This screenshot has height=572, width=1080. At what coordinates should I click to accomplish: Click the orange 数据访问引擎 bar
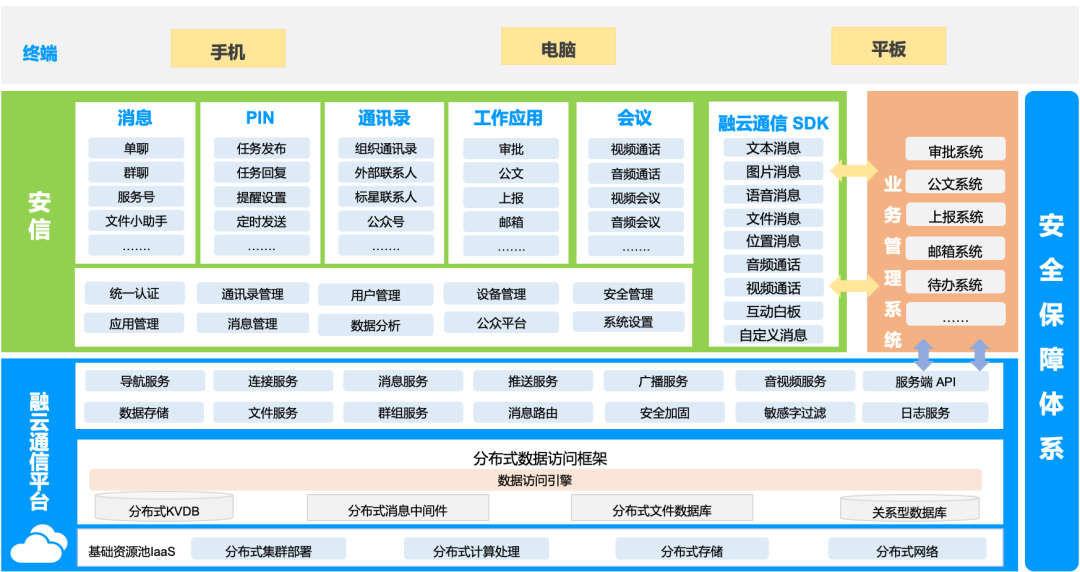(535, 480)
